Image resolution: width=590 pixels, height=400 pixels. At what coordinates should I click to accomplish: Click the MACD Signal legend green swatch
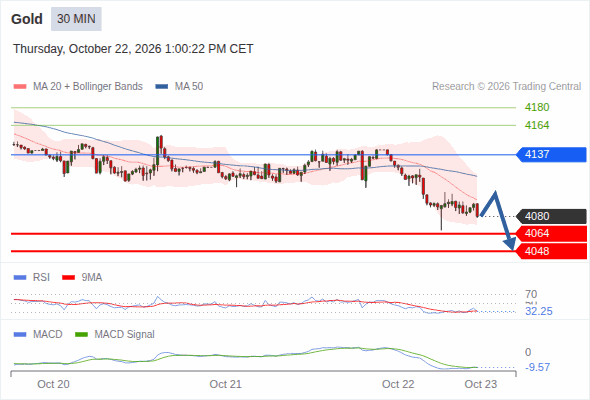pos(81,335)
